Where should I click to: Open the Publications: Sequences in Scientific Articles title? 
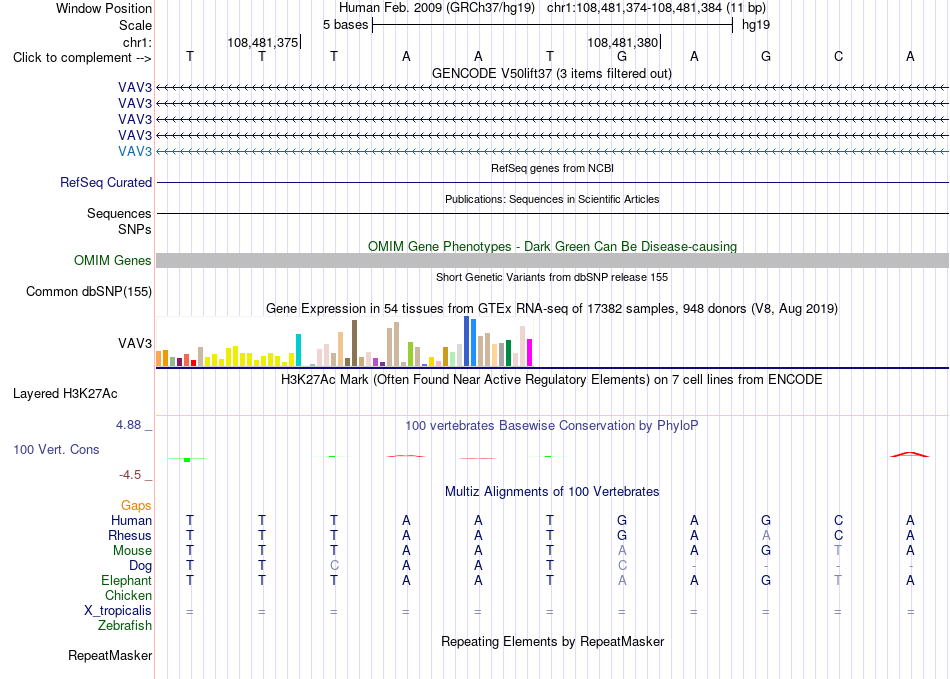coord(552,199)
